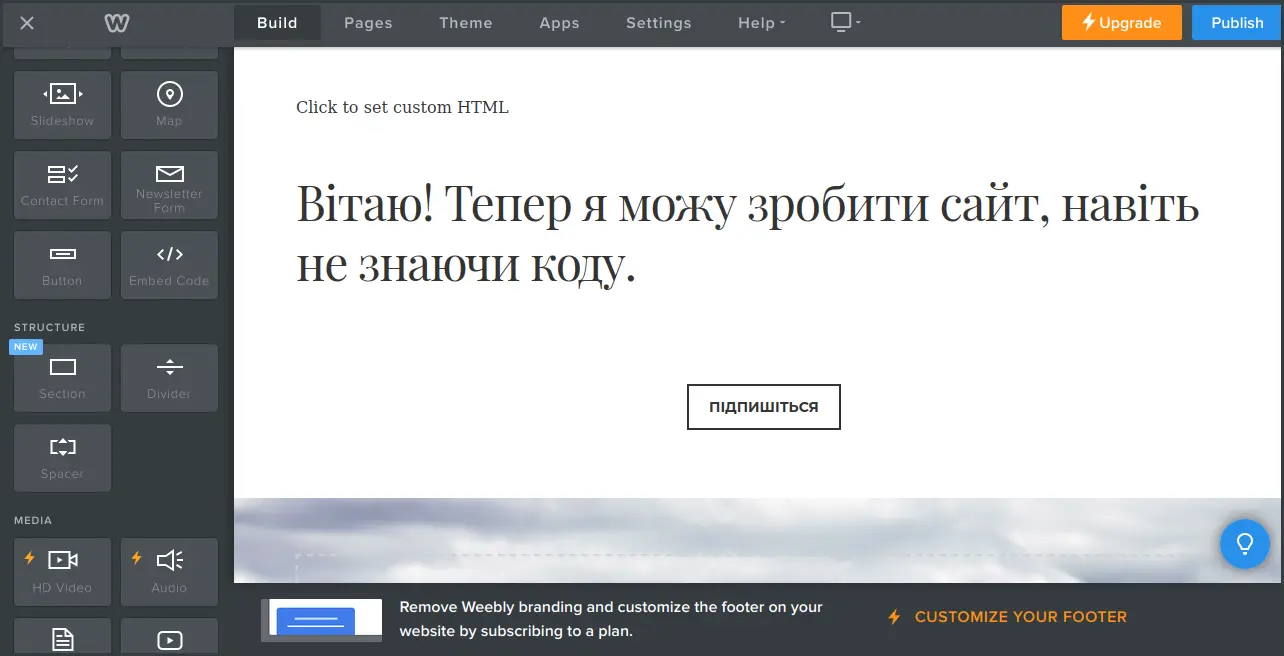This screenshot has height=656, width=1284.
Task: Choose the Button element
Action: point(62,265)
